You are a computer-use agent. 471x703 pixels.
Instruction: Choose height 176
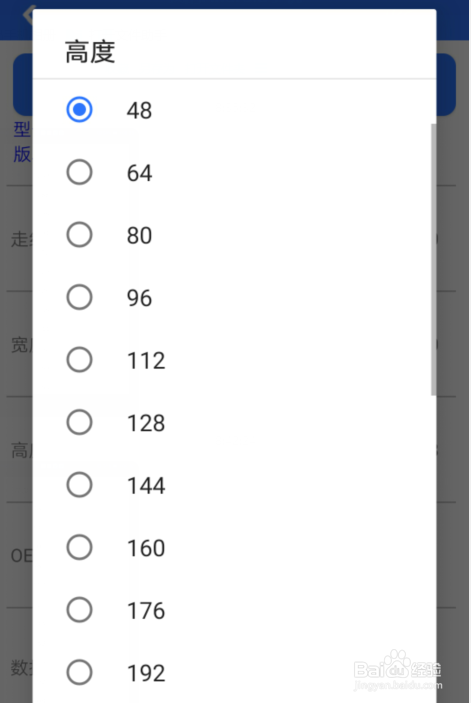79,610
